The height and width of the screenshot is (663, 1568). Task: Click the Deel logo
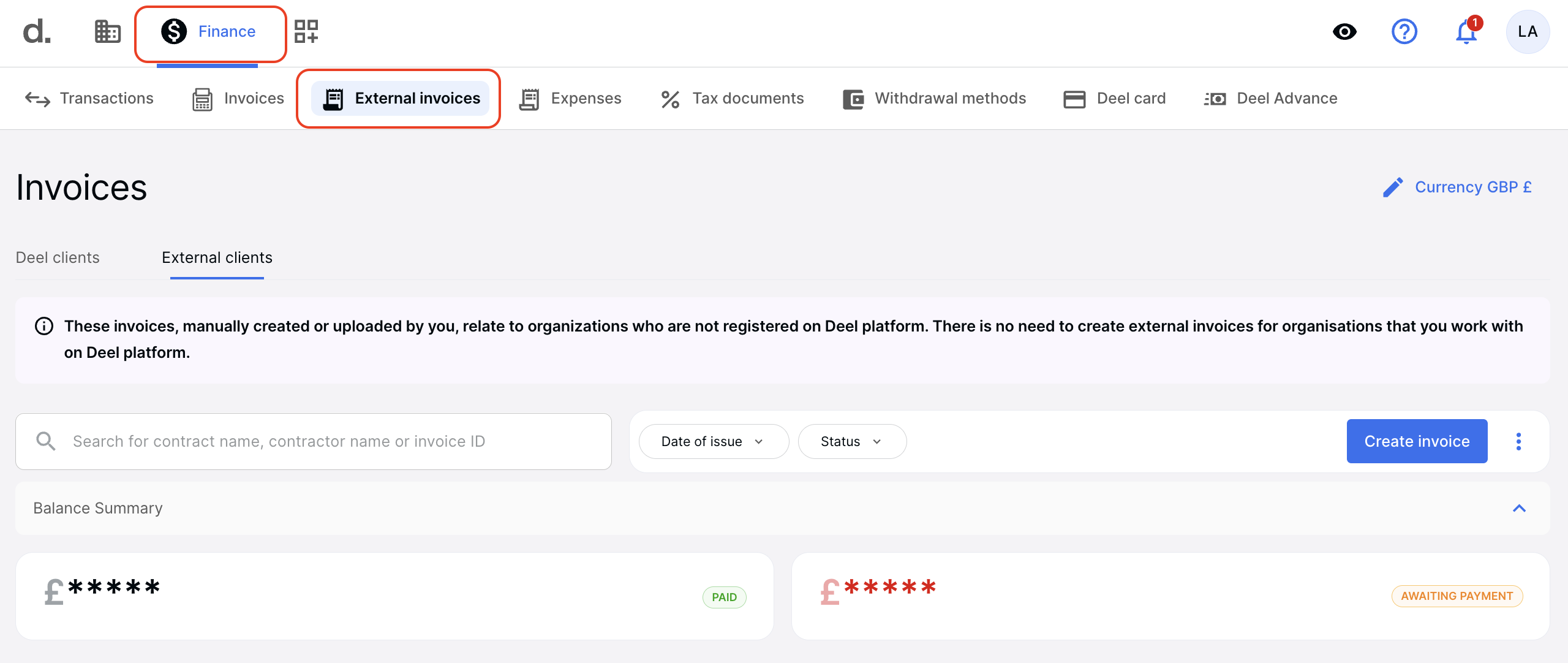[36, 31]
